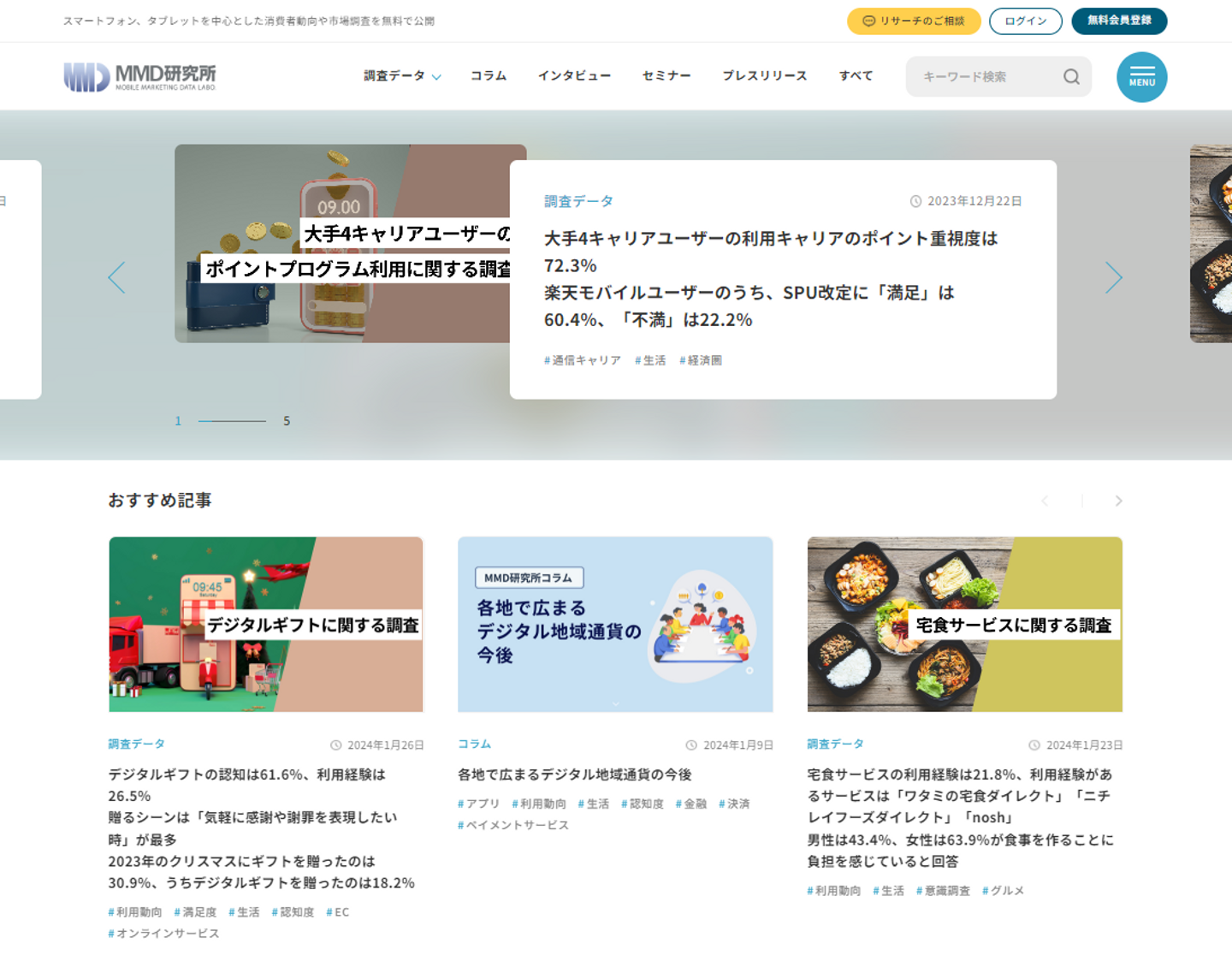Click the #オンラインサービス hashtag
This screenshot has width=1232, height=967.
click(163, 934)
